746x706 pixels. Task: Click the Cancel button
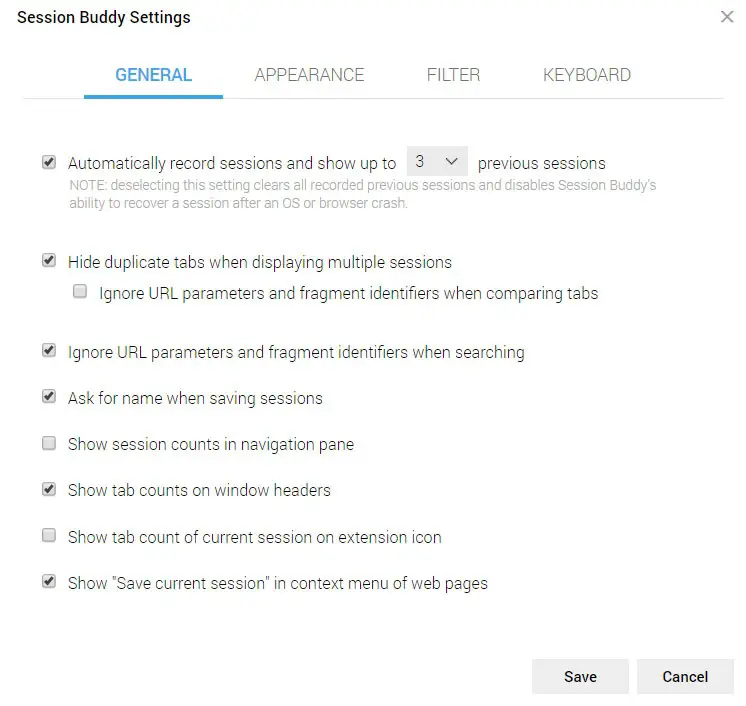pyautogui.click(x=685, y=677)
